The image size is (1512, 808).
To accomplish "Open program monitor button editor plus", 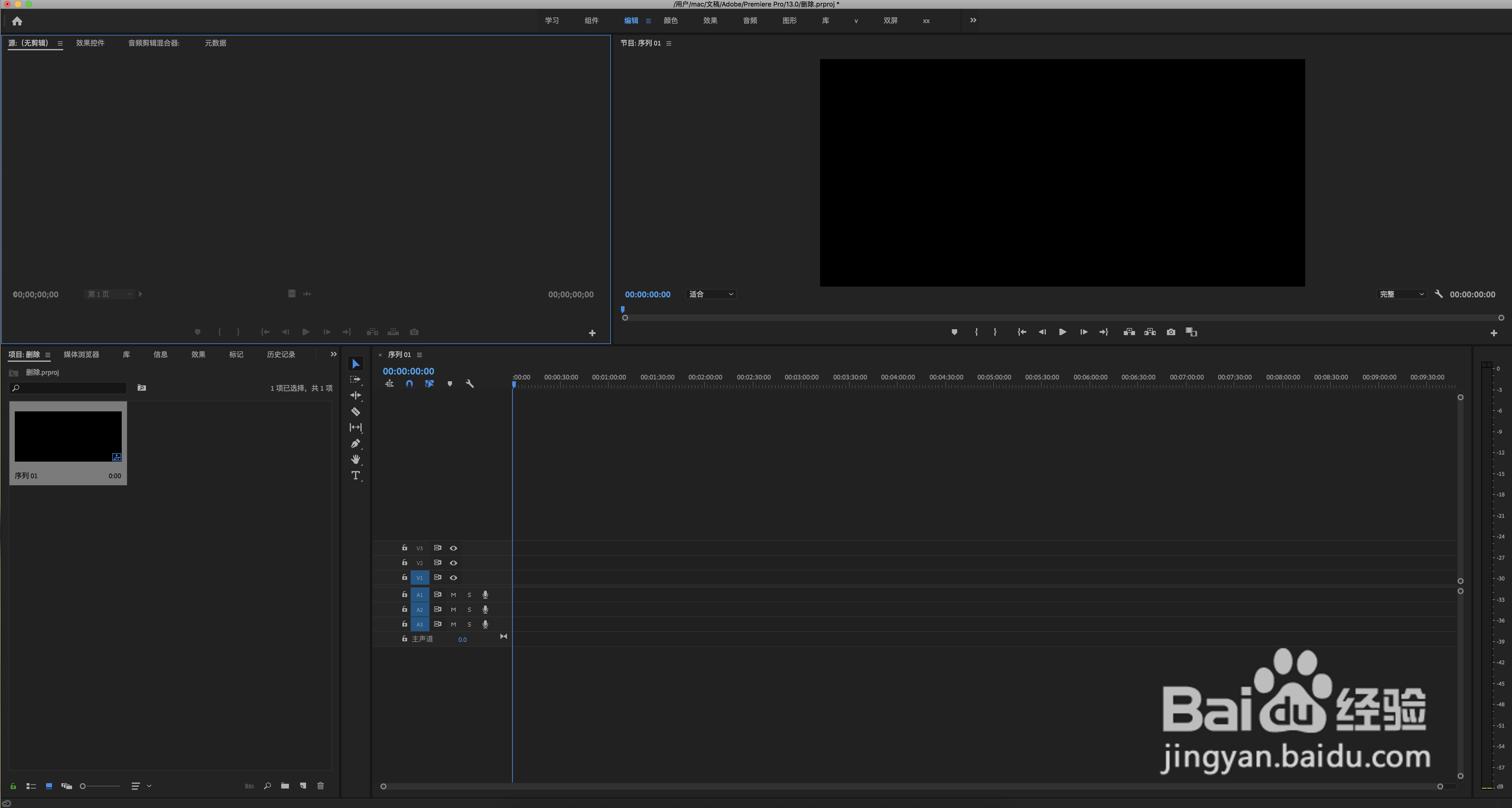I will coord(1494,334).
